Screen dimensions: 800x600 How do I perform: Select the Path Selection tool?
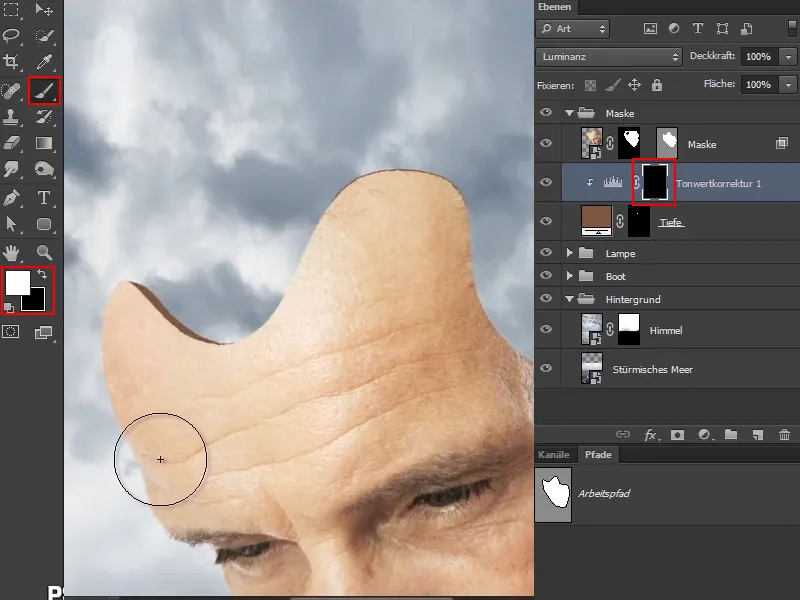pos(11,224)
